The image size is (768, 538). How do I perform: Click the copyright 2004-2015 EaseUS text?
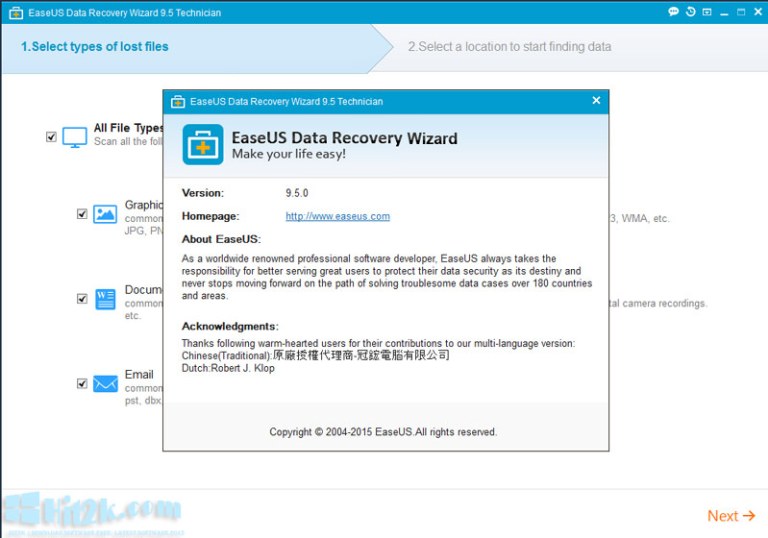[x=383, y=432]
